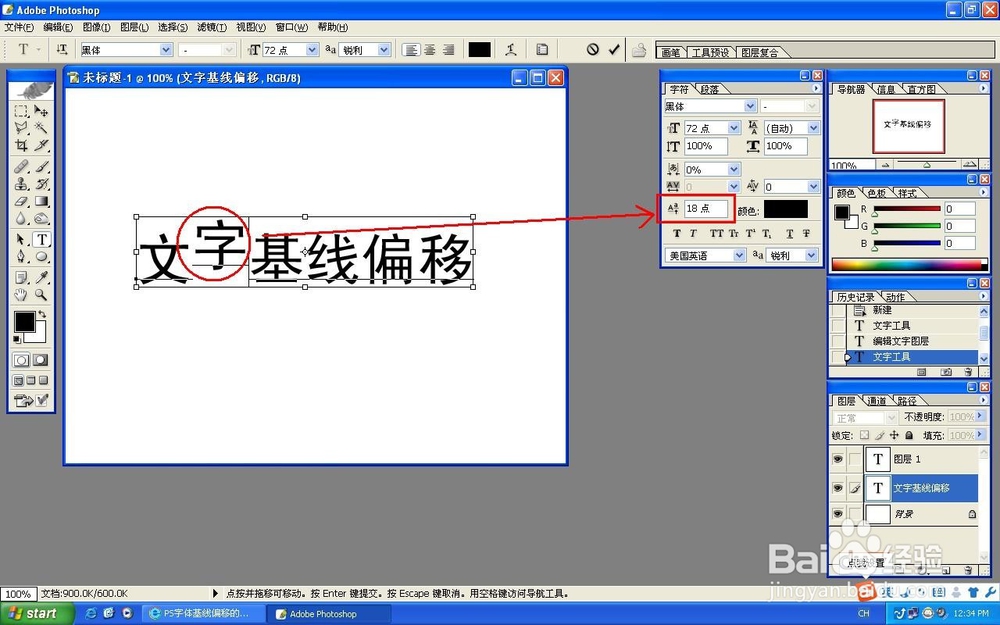Viewport: 1000px width, 625px height.
Task: Open 滤镜(T) menu
Action: click(212, 27)
